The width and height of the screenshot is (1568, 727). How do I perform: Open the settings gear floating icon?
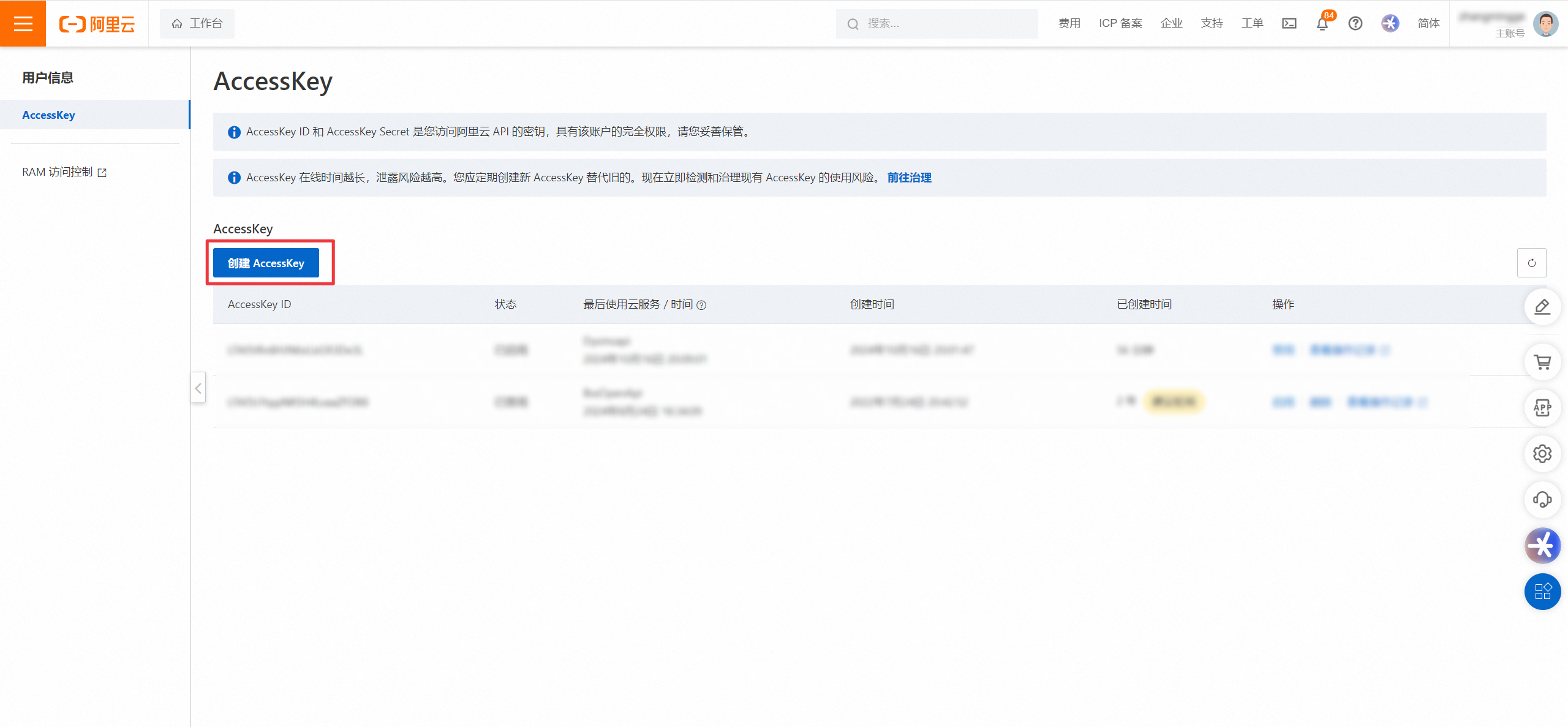(1542, 454)
